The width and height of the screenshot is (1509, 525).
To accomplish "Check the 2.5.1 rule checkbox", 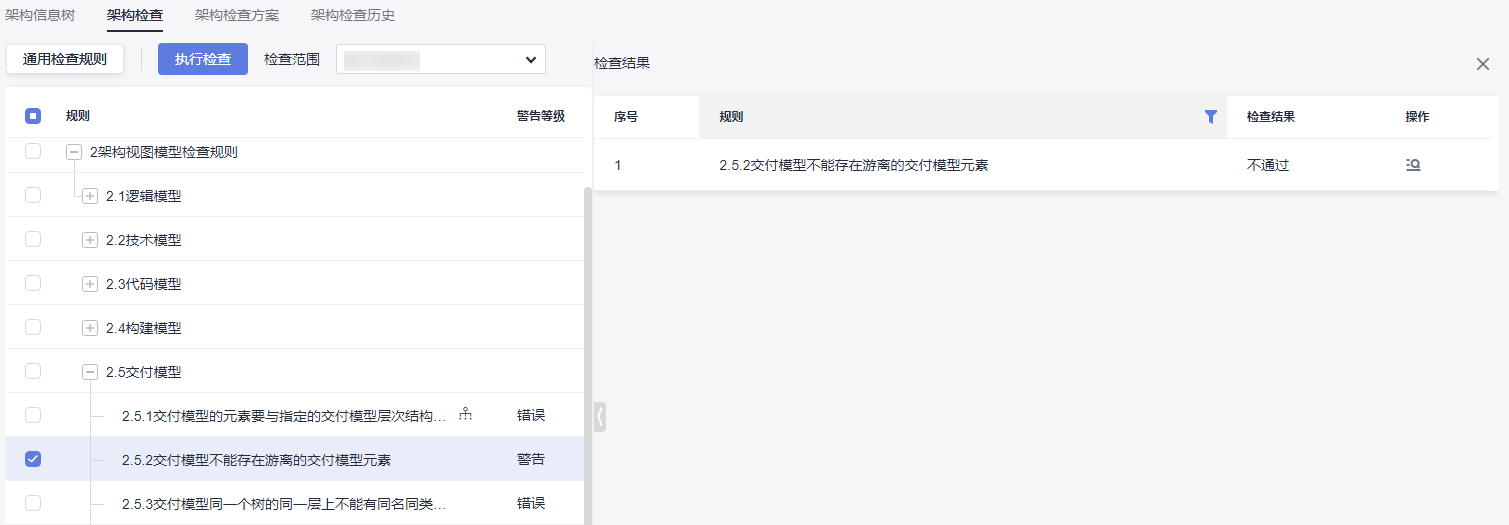I will pos(33,415).
